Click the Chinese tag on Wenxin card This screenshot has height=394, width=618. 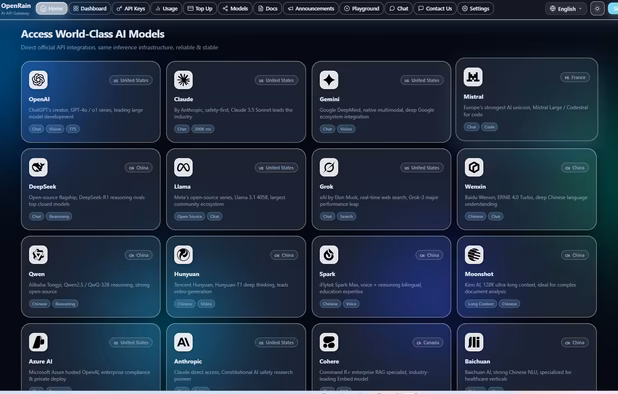(476, 216)
